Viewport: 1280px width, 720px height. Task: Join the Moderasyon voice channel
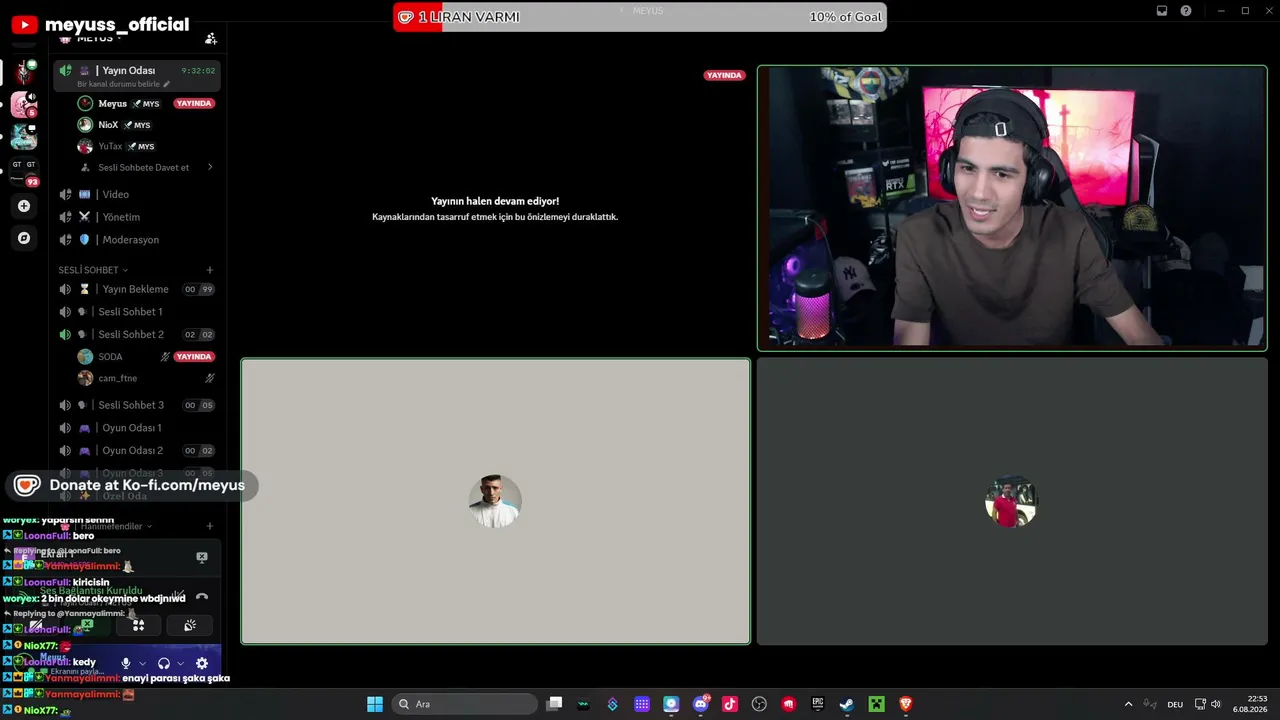(x=137, y=240)
